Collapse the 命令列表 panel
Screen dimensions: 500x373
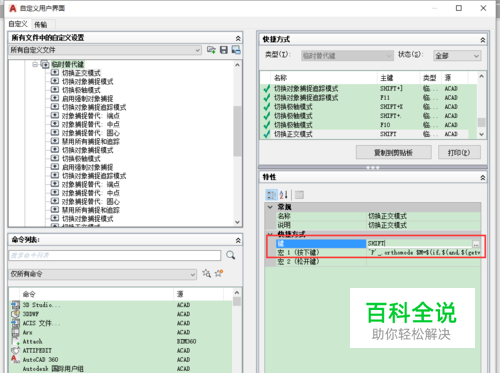tap(238, 240)
